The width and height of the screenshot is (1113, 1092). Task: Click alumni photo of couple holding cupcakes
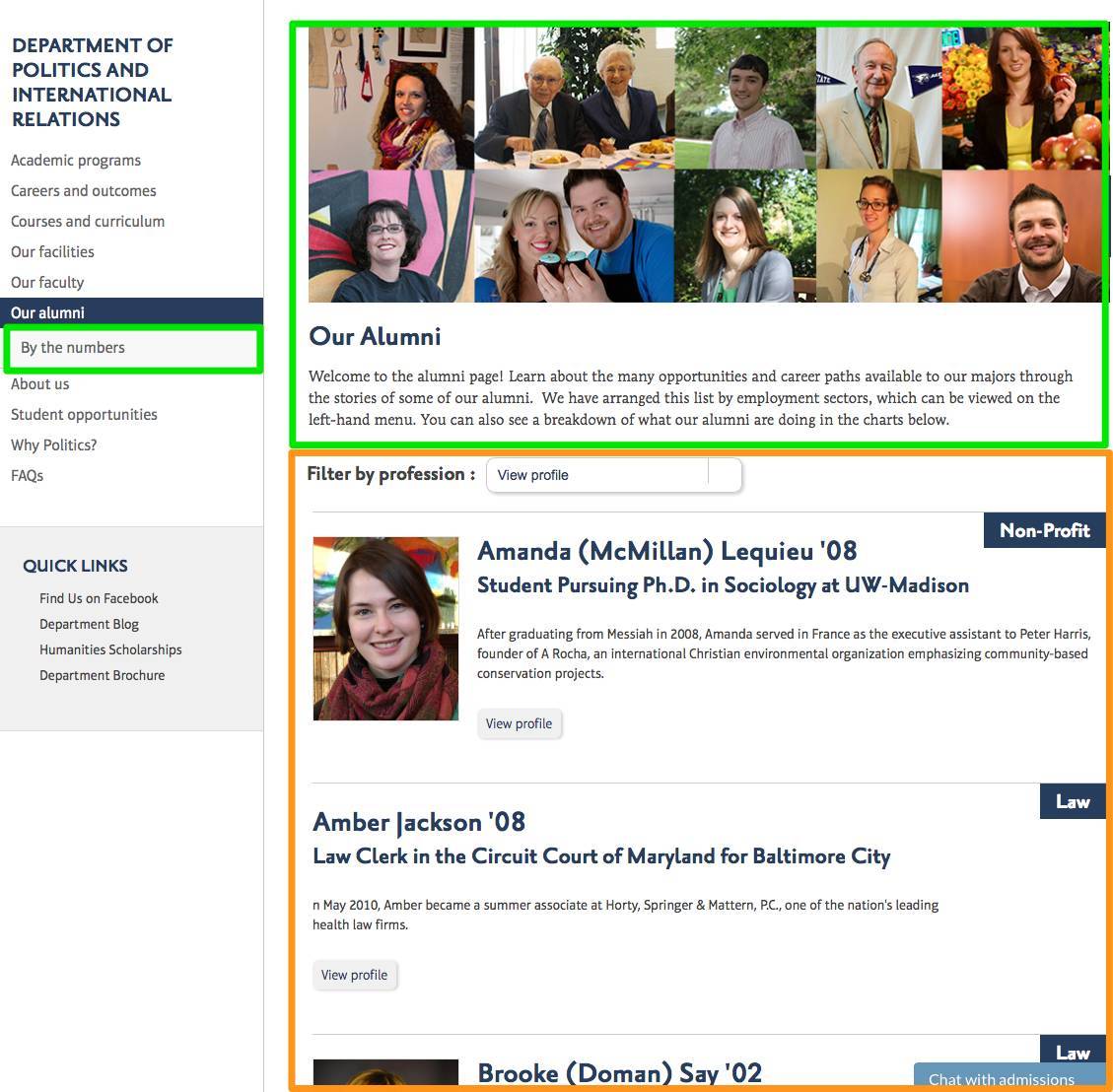point(574,237)
